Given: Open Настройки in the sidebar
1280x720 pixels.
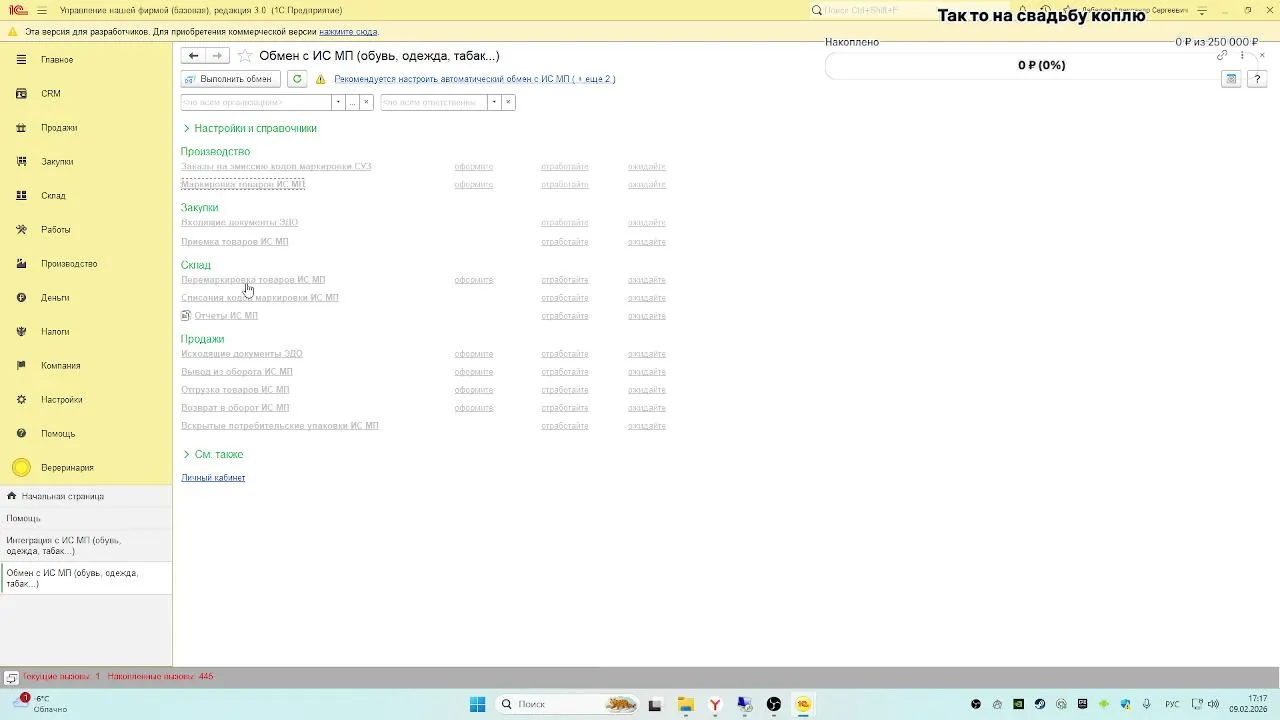Looking at the screenshot, I should (x=61, y=400).
